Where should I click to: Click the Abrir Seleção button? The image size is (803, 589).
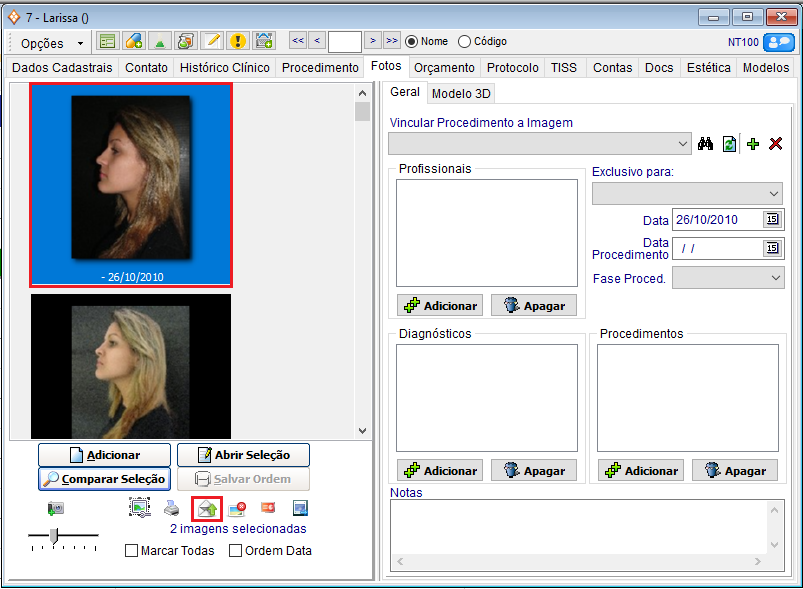click(243, 455)
